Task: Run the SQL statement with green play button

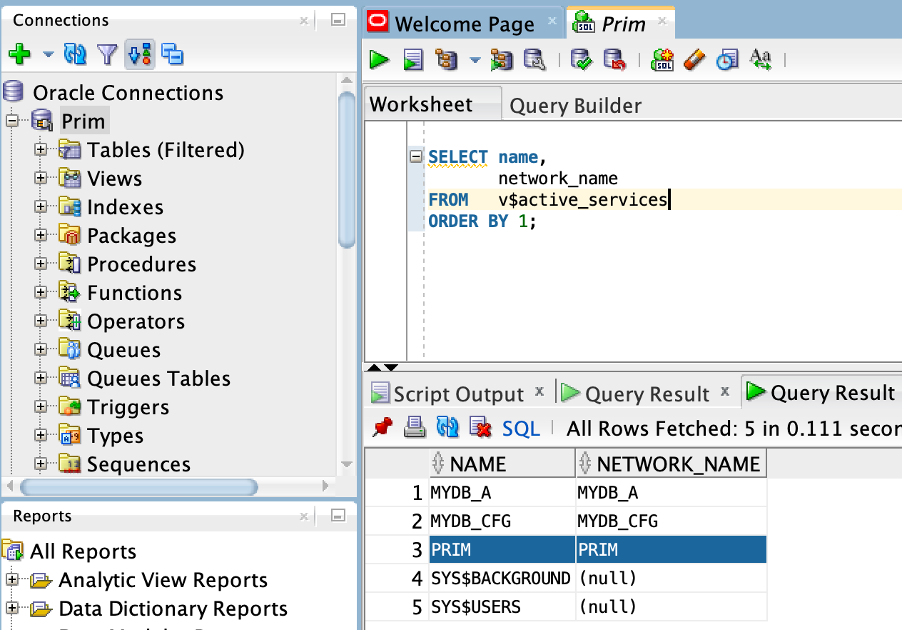Action: [379, 60]
